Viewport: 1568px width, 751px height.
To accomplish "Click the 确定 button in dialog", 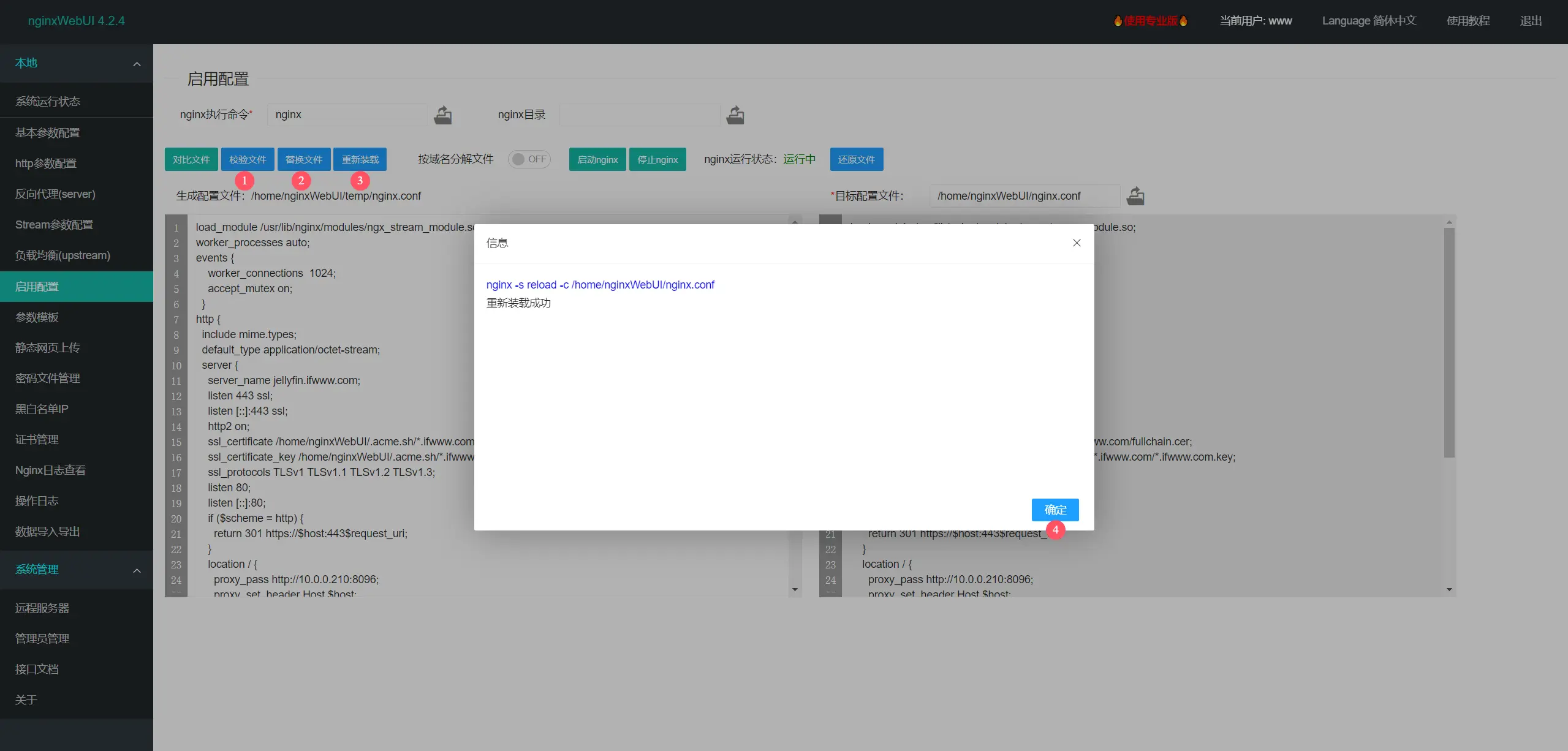I will [x=1055, y=510].
